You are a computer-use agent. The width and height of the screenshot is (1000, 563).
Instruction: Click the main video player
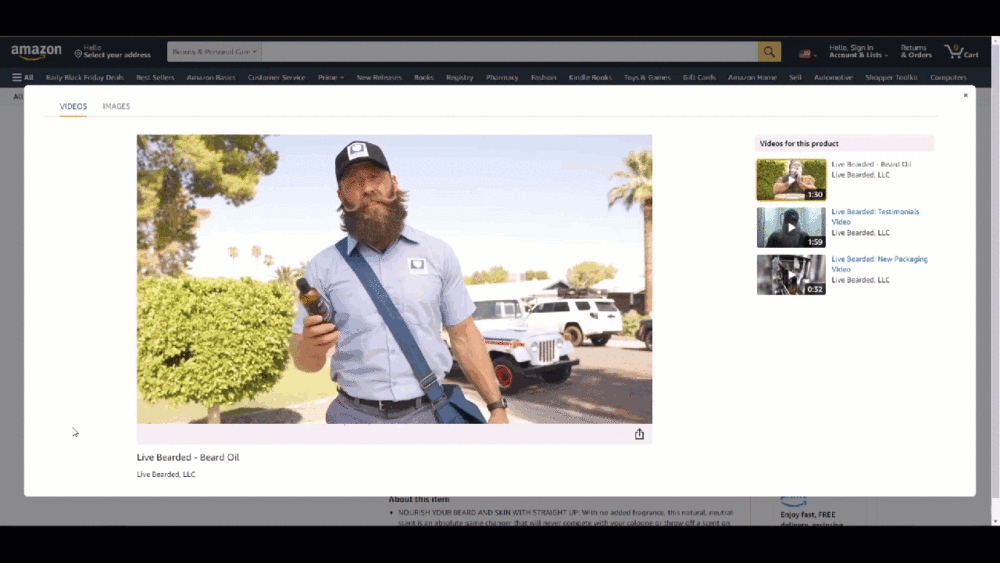pyautogui.click(x=394, y=279)
